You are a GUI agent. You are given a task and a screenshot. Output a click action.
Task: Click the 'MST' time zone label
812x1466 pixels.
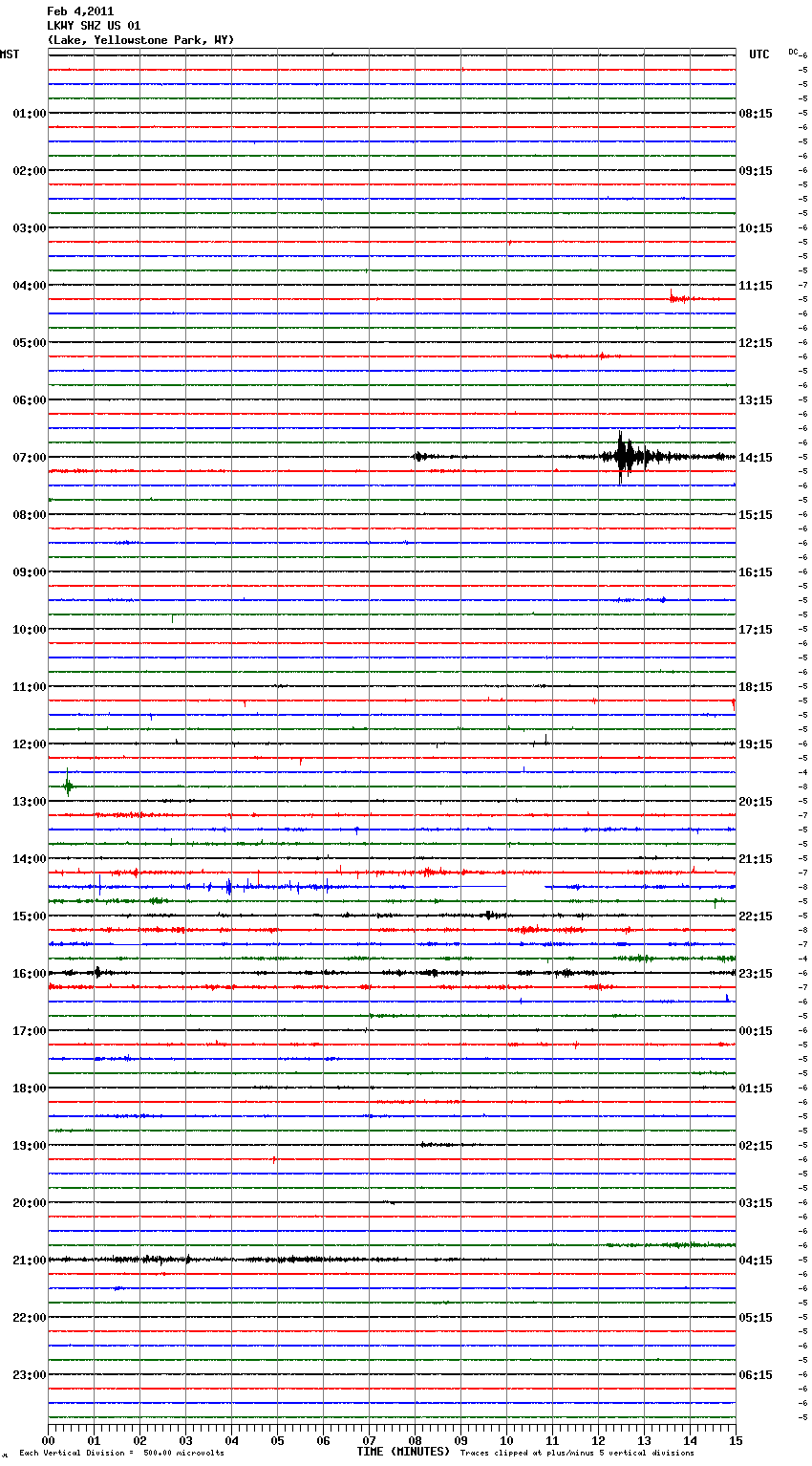click(x=10, y=54)
